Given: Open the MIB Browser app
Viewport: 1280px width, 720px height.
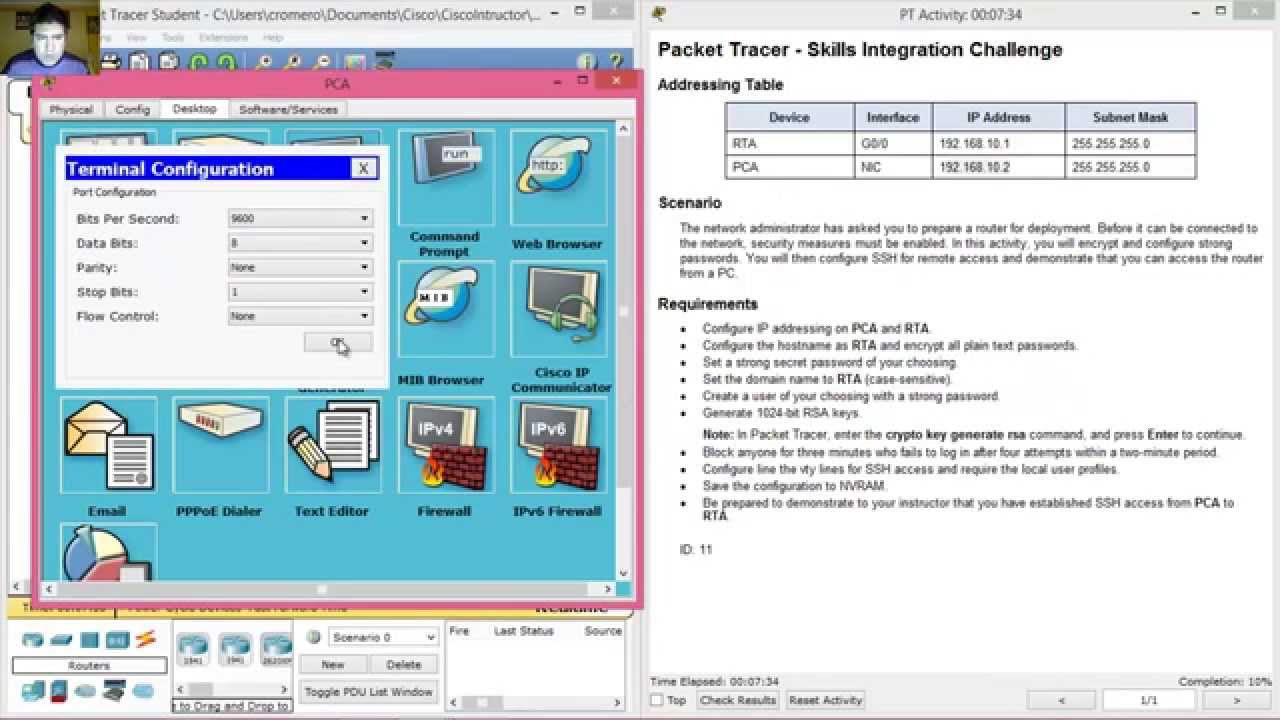Looking at the screenshot, I should (x=445, y=310).
